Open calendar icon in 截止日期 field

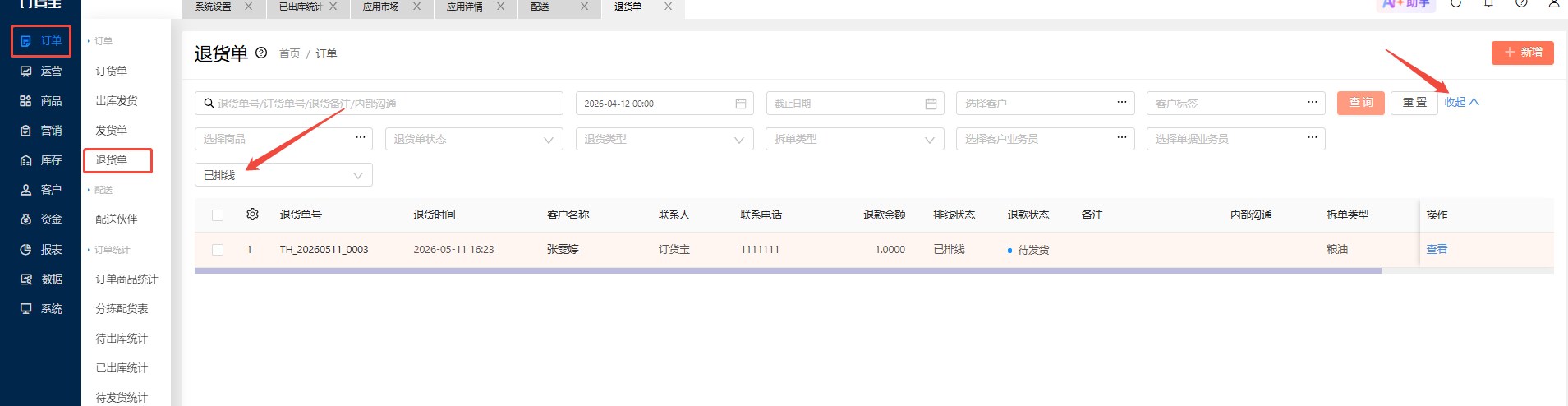click(x=931, y=104)
